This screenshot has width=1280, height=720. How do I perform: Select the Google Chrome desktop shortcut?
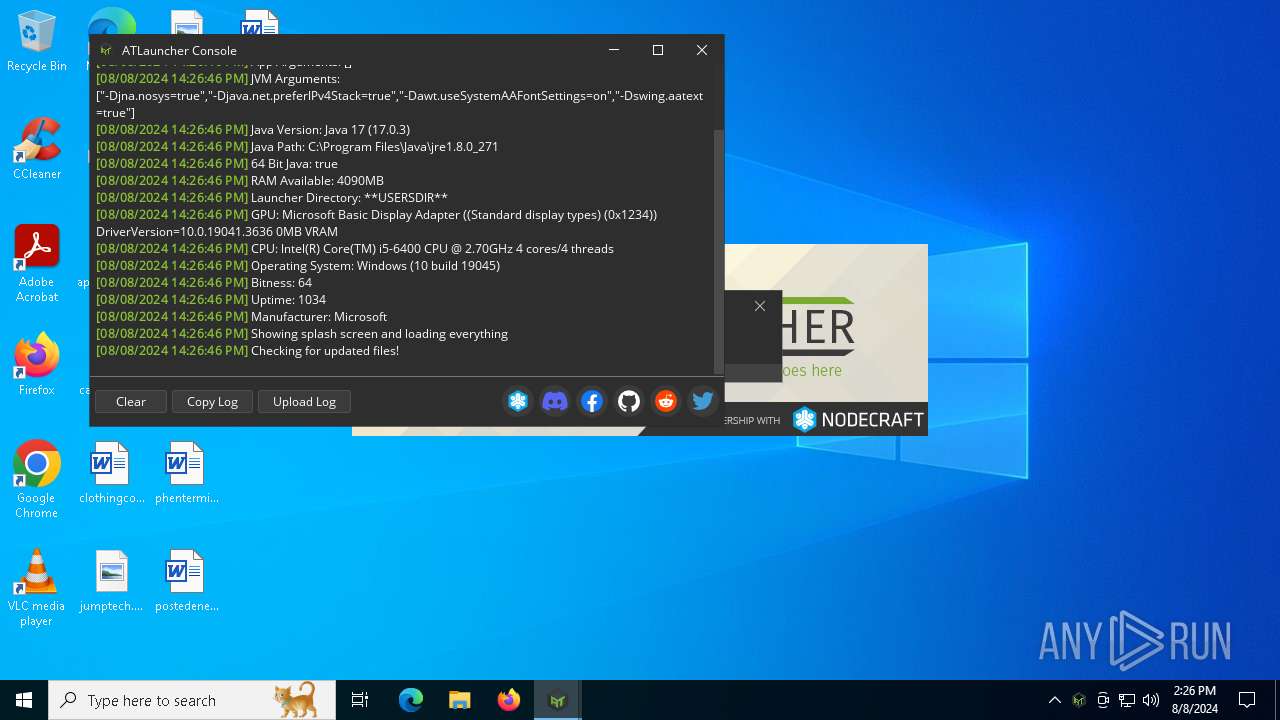37,480
